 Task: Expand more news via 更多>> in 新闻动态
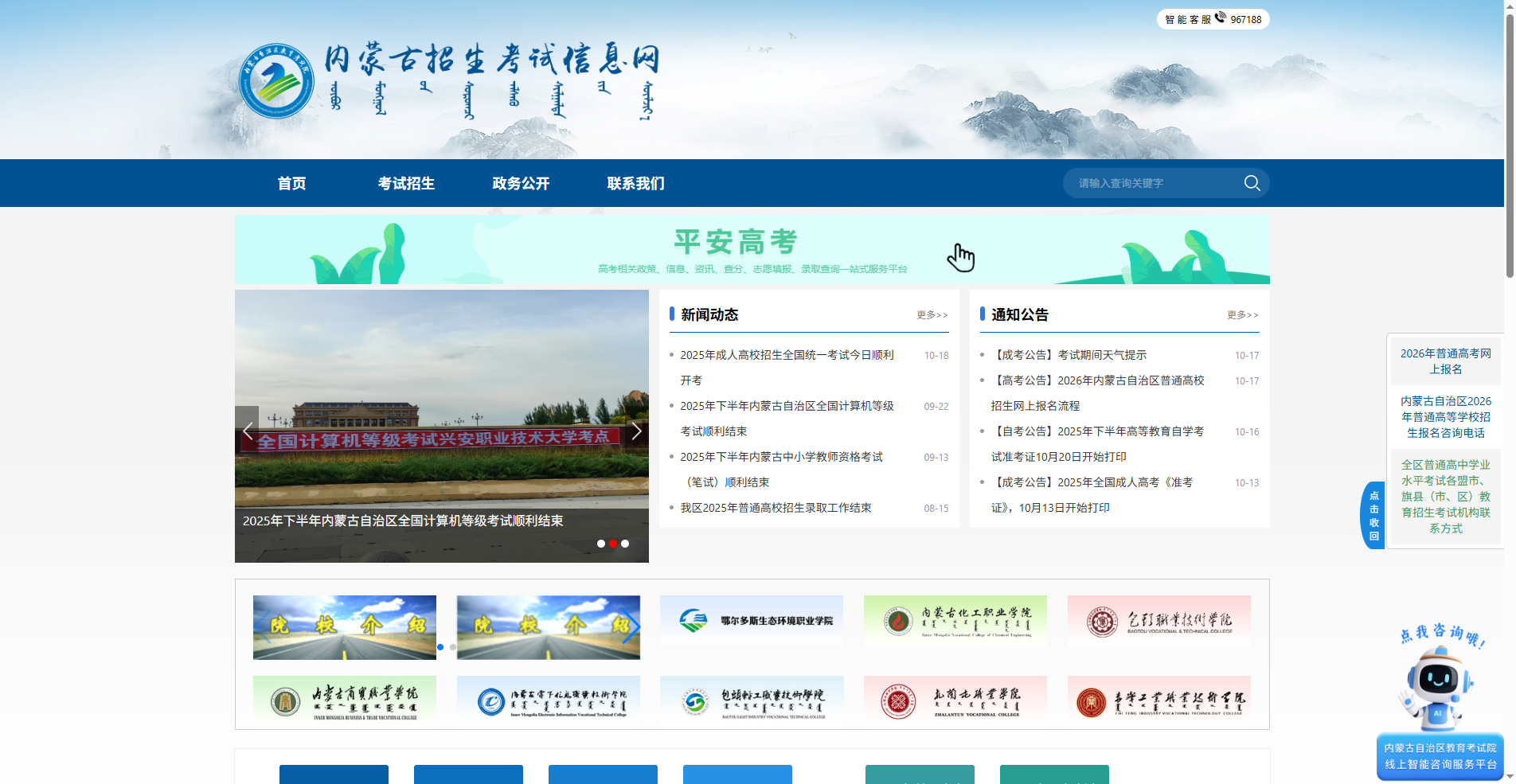coord(932,315)
